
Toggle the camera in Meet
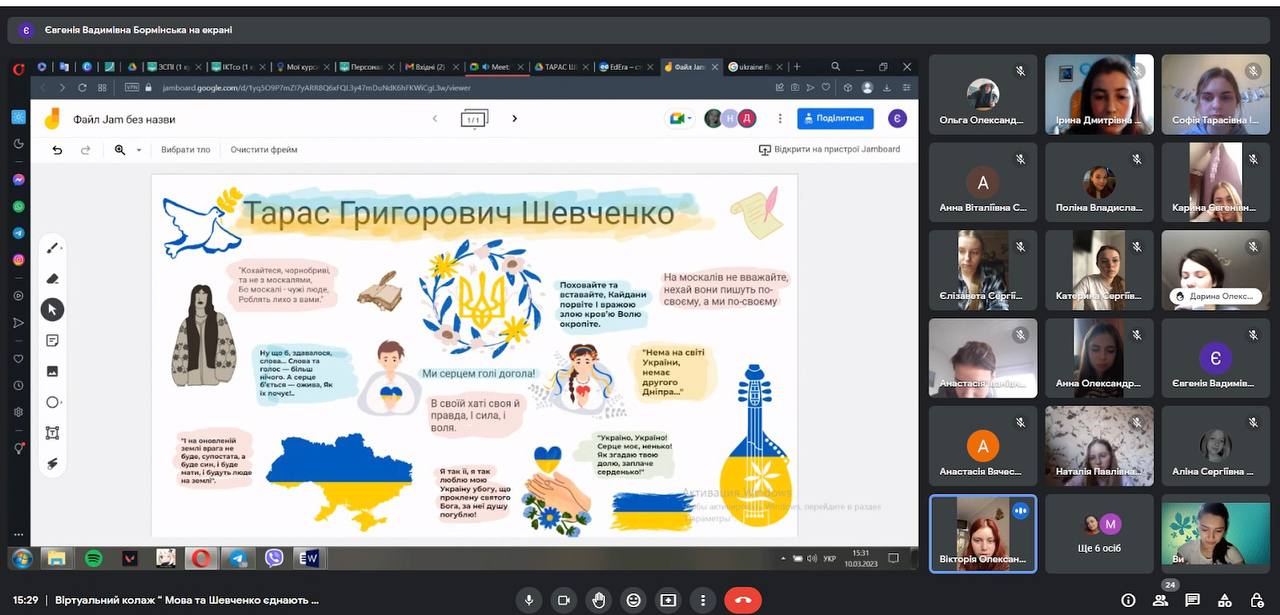coord(564,600)
